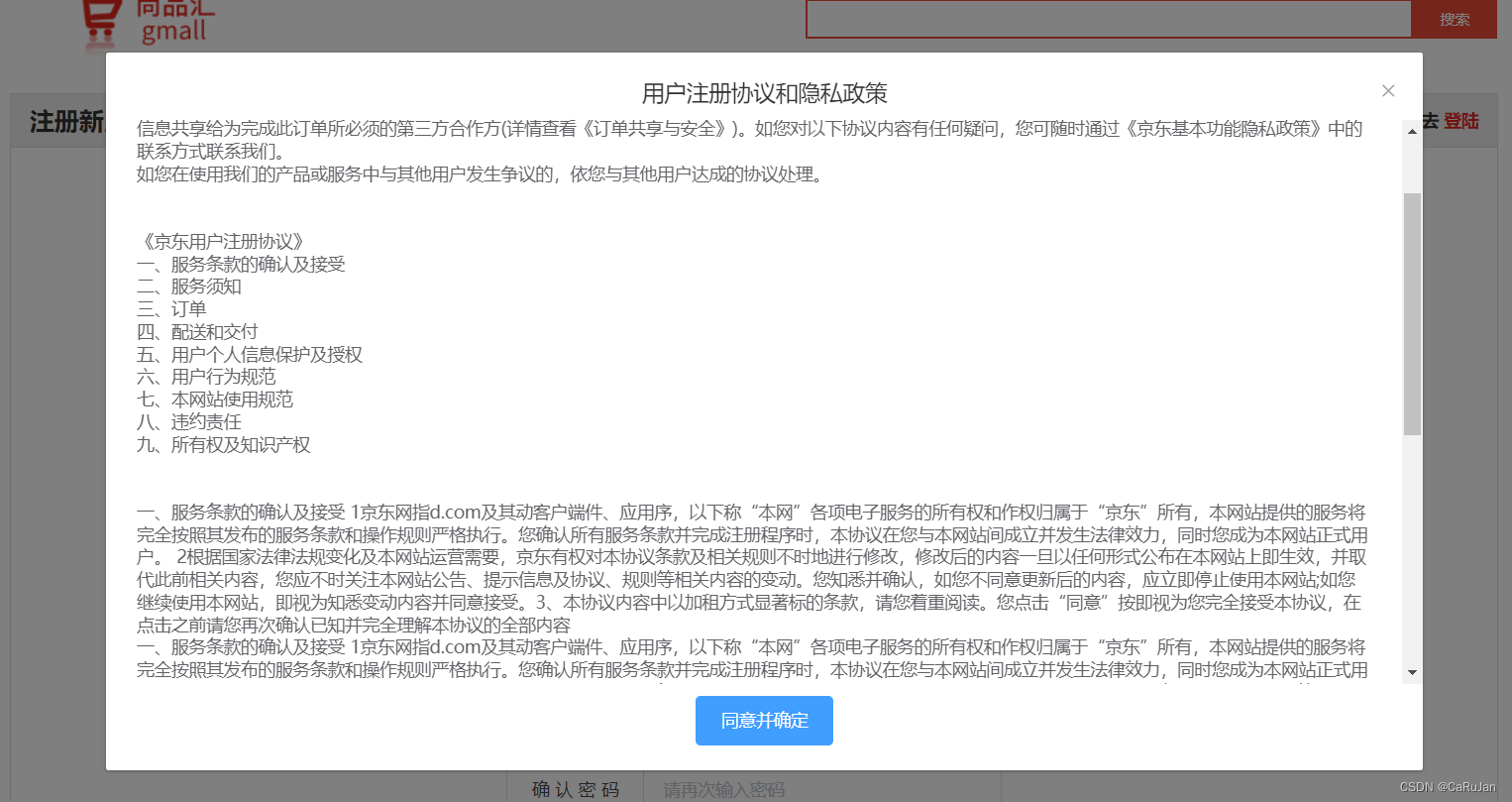Click the top search input field

pos(1109,19)
